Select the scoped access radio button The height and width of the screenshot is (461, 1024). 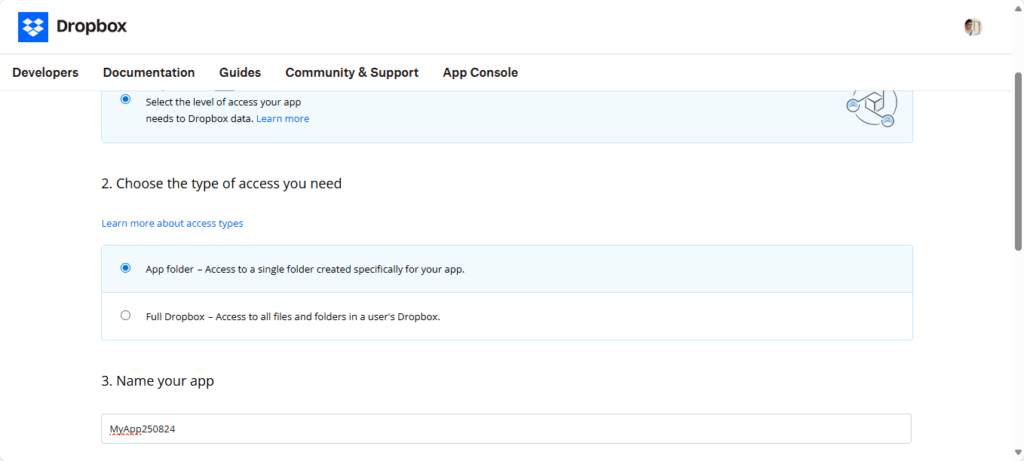click(125, 99)
